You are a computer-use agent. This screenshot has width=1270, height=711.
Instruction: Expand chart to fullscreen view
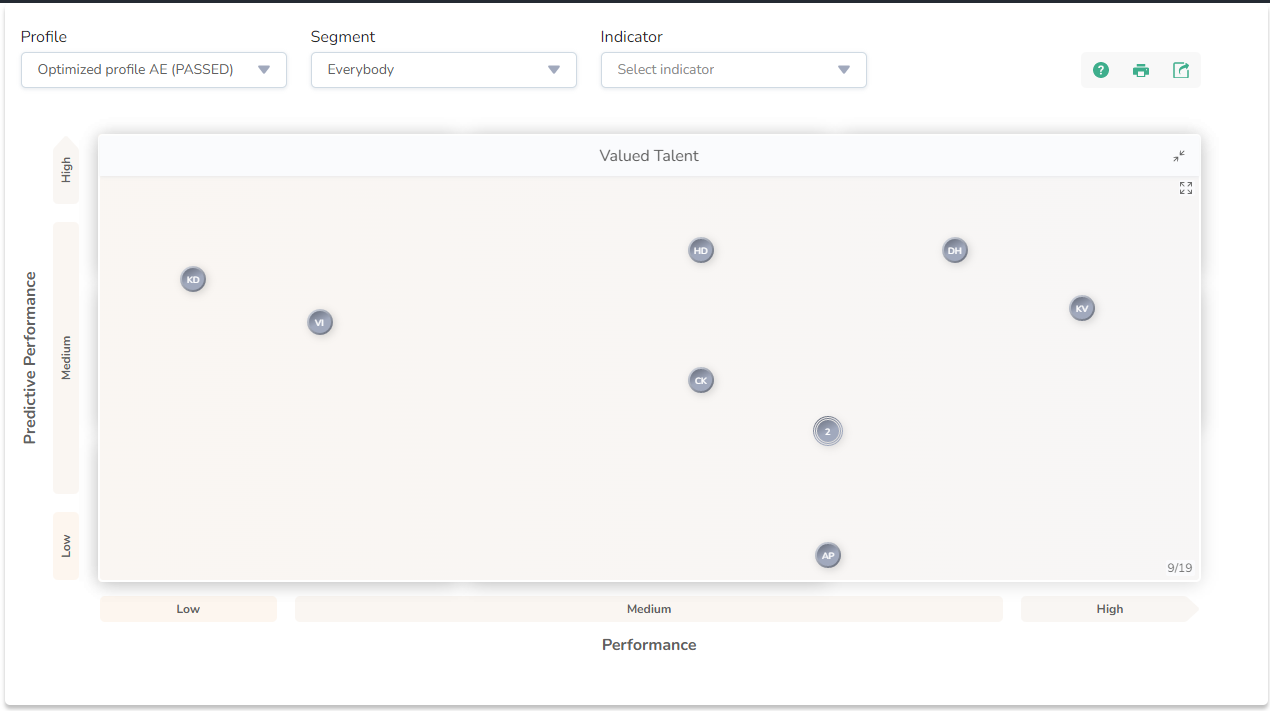[x=1186, y=188]
